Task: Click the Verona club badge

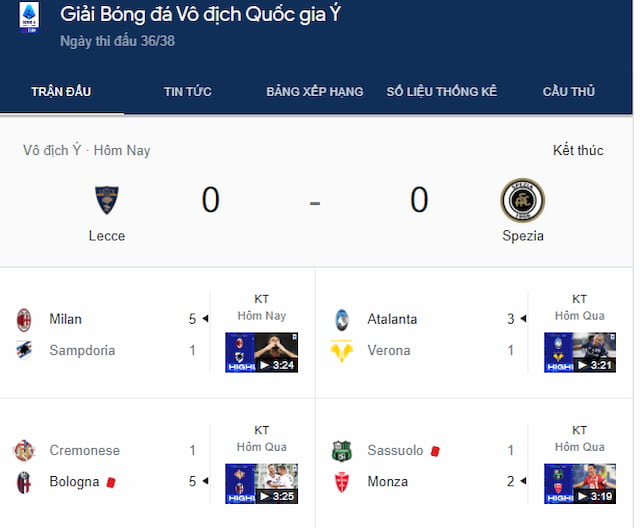Action: pyautogui.click(x=342, y=351)
